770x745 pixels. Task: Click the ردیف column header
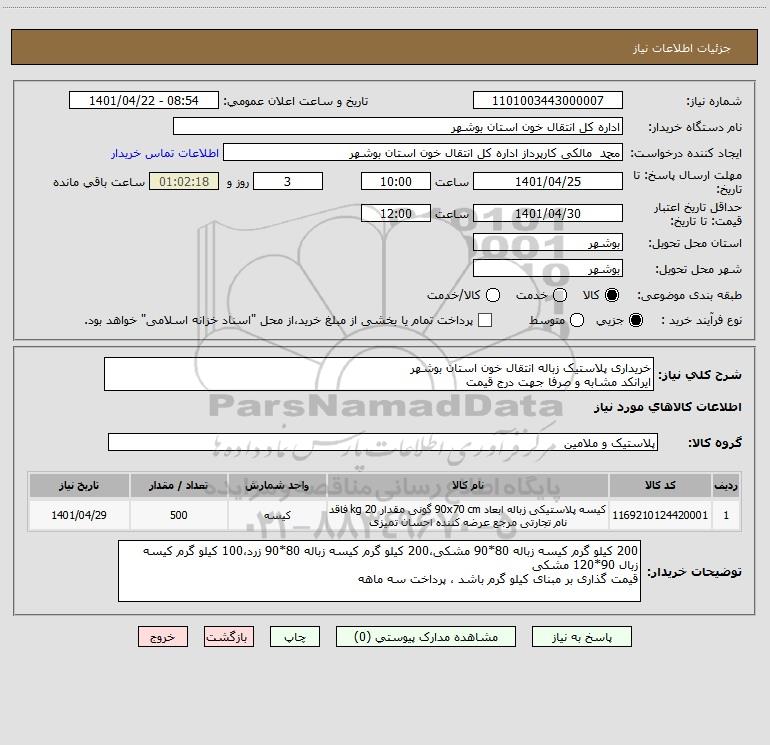[726, 485]
